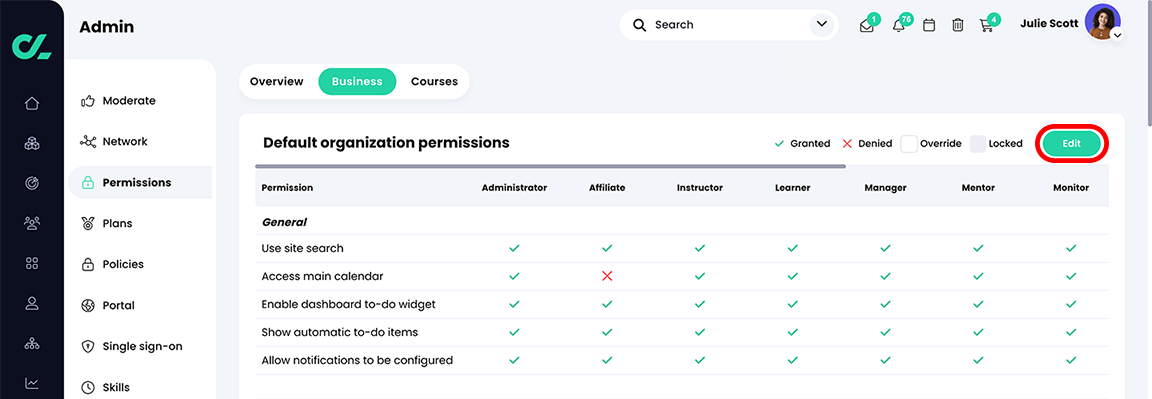Click the Override legend box
The width and height of the screenshot is (1152, 399).
[909, 144]
